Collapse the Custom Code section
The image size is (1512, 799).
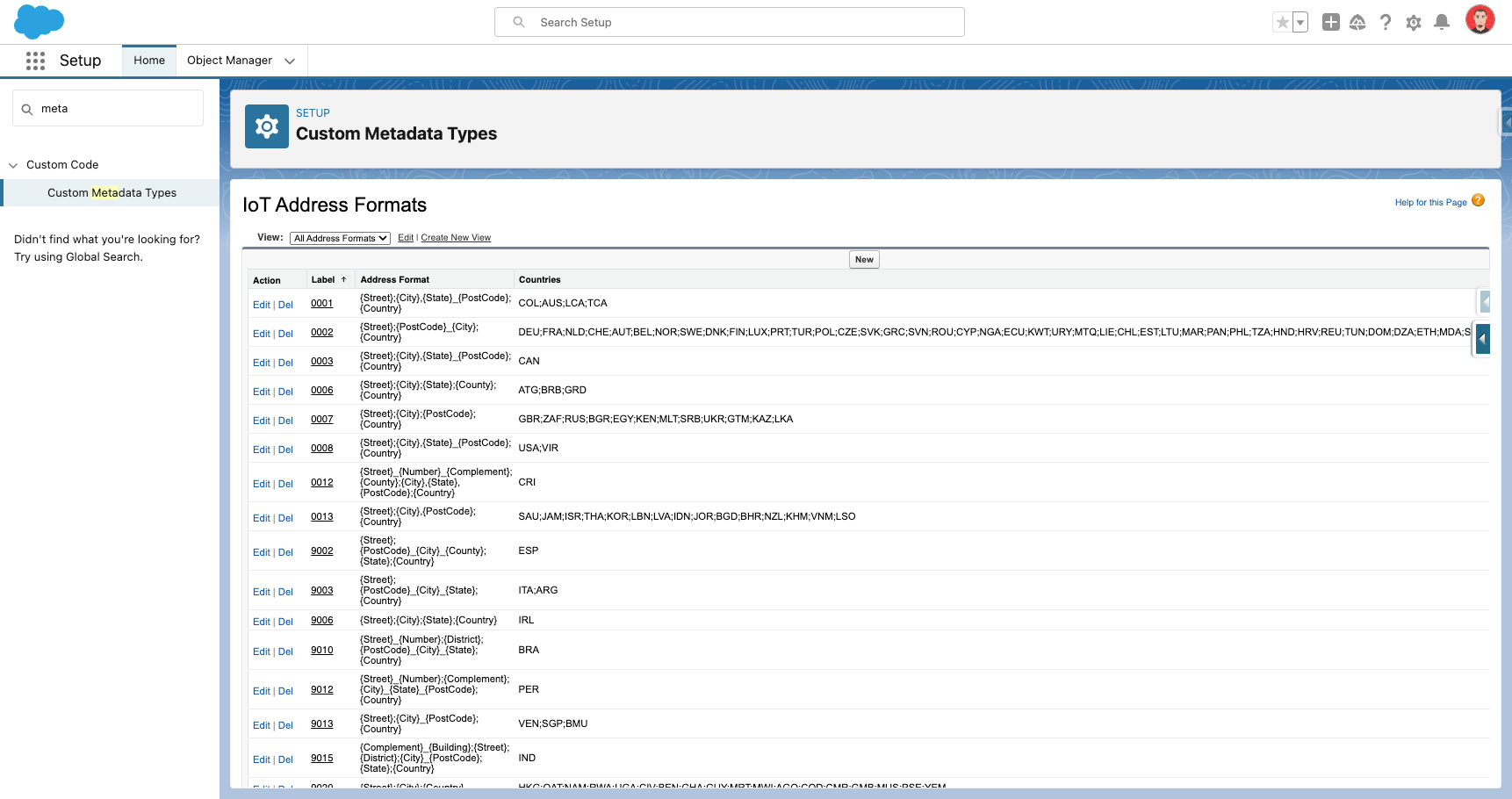[x=13, y=165]
